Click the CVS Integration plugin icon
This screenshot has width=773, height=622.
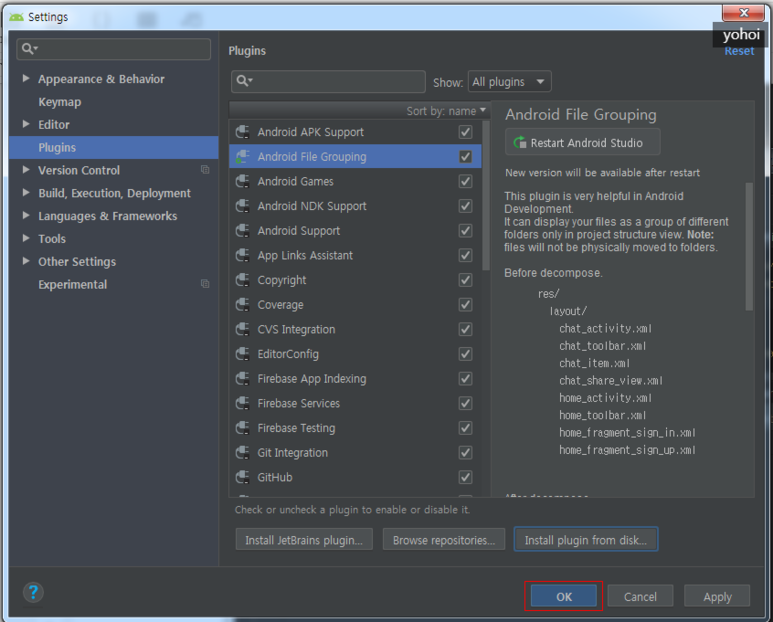pyautogui.click(x=242, y=329)
